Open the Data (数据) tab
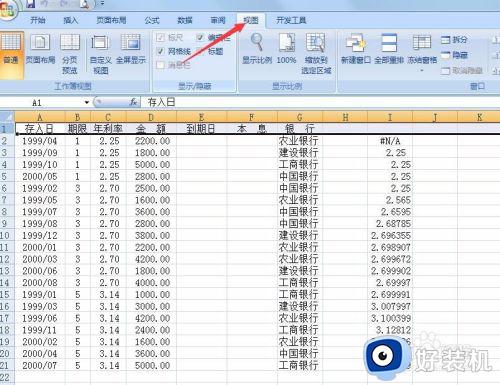 click(x=185, y=20)
